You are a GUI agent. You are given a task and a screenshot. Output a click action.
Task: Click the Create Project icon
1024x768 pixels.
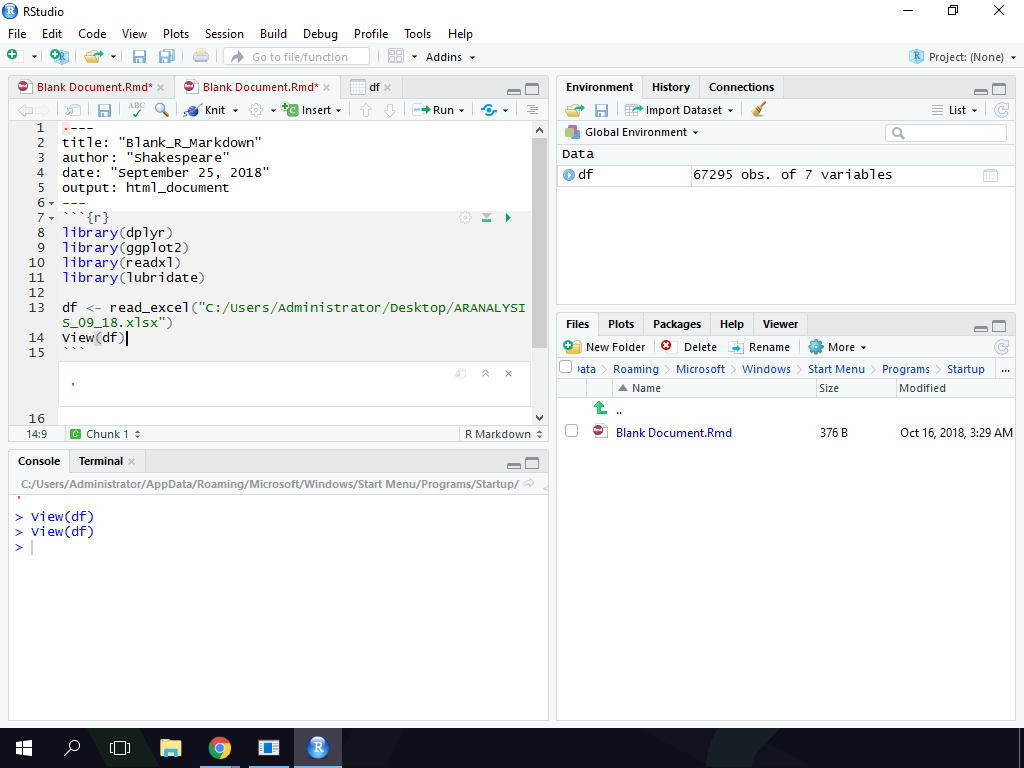[59, 57]
